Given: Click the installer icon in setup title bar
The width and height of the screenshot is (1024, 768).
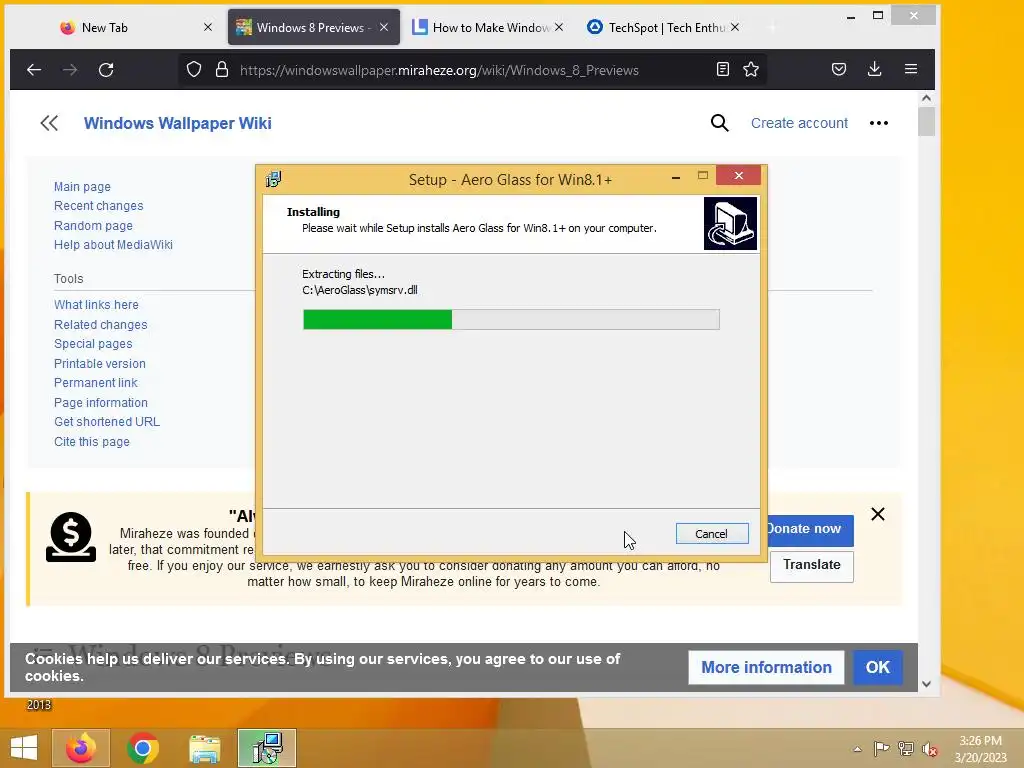Looking at the screenshot, I should coord(274,179).
